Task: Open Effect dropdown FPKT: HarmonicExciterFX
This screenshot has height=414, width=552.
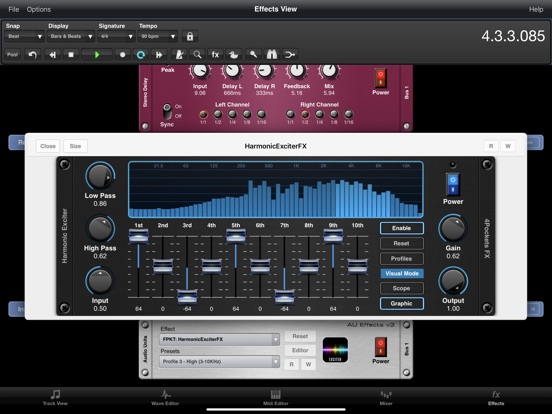Action: pyautogui.click(x=219, y=339)
